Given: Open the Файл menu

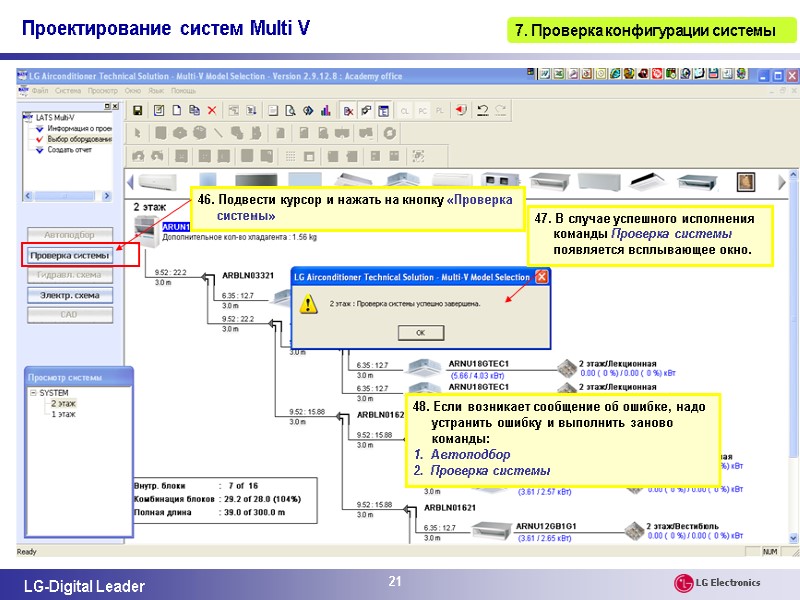Looking at the screenshot, I should click(x=40, y=91).
